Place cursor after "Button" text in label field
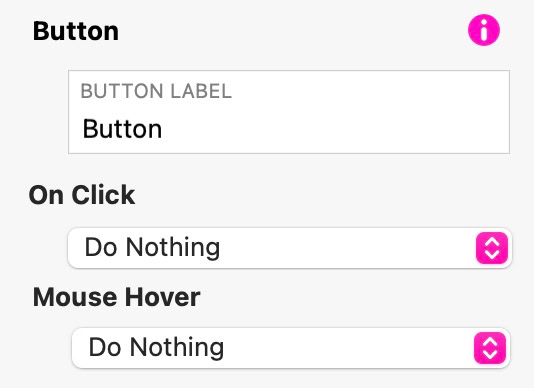This screenshot has height=388, width=534. [x=163, y=129]
